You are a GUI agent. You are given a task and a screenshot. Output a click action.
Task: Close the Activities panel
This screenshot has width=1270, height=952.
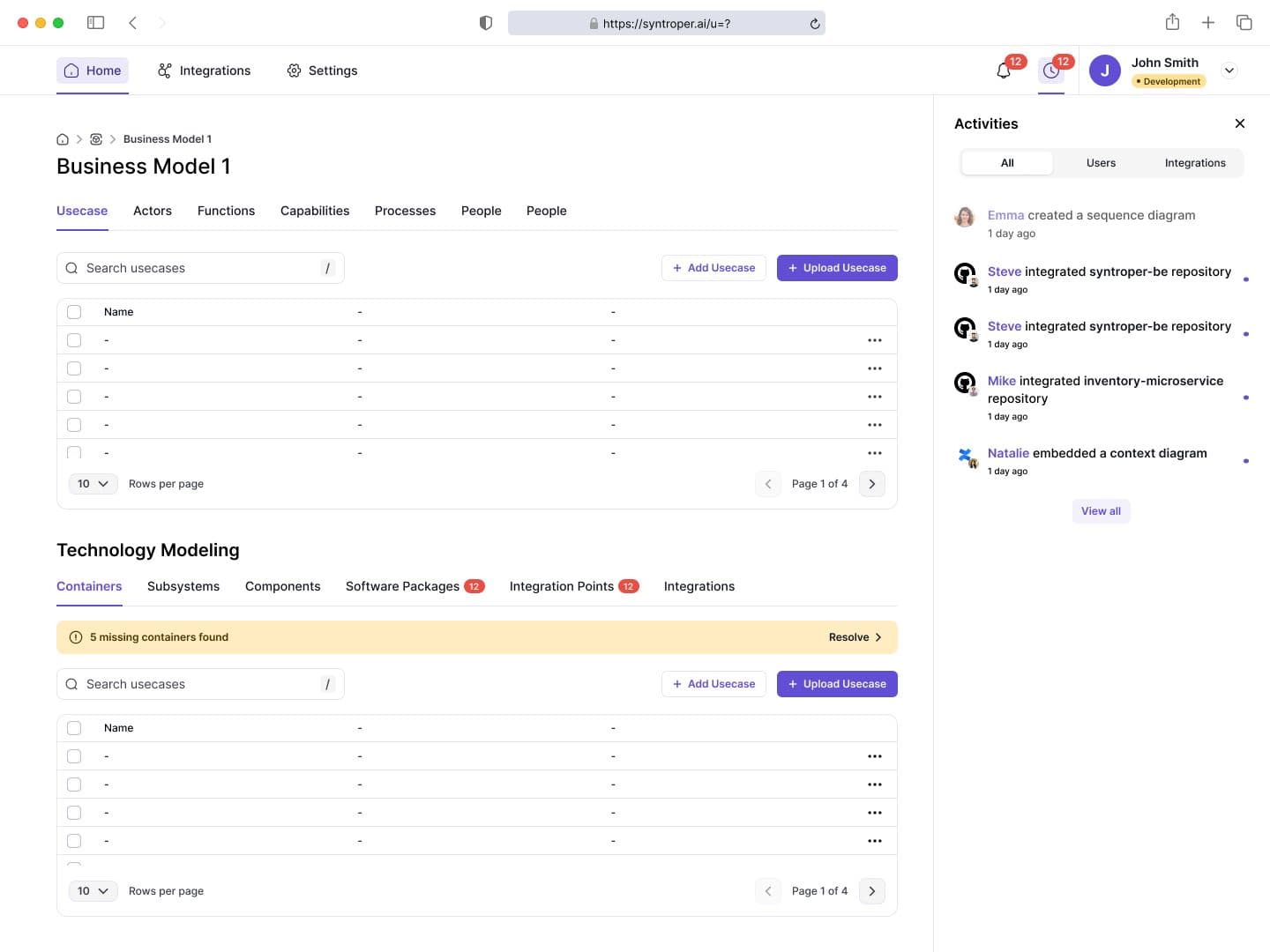pos(1239,123)
